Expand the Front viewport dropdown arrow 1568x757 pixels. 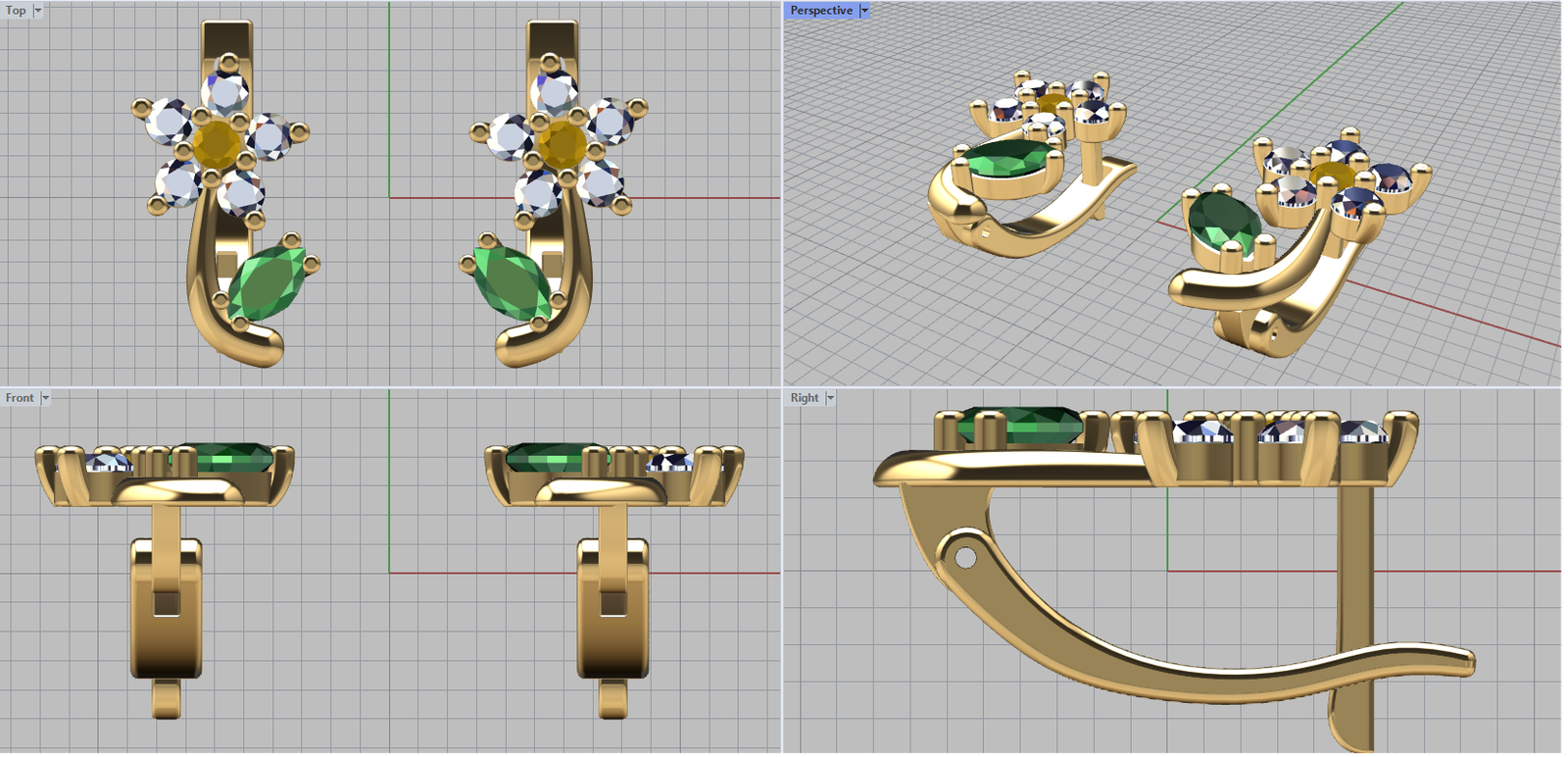point(45,398)
